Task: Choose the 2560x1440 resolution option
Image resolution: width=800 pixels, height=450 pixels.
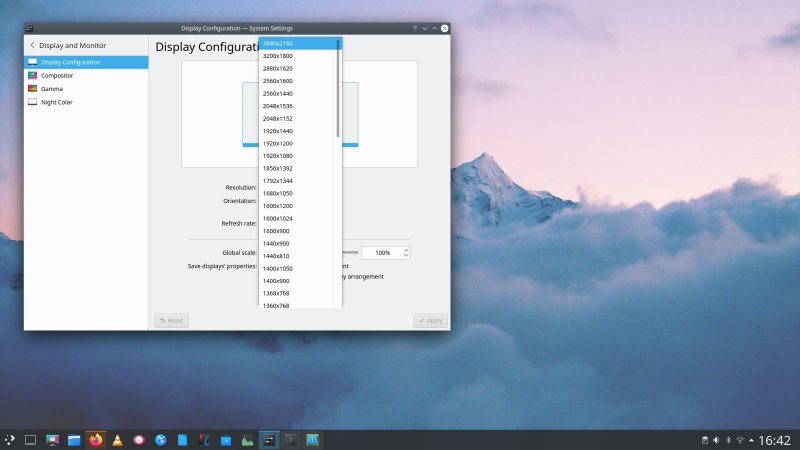Action: click(277, 93)
